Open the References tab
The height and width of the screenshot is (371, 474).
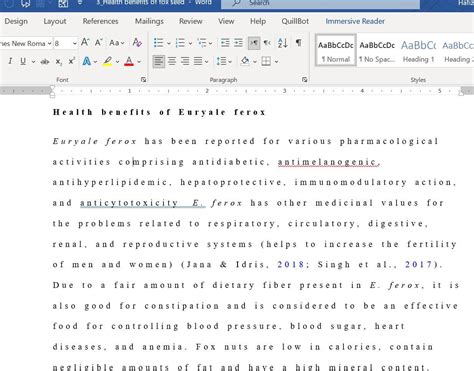[100, 21]
